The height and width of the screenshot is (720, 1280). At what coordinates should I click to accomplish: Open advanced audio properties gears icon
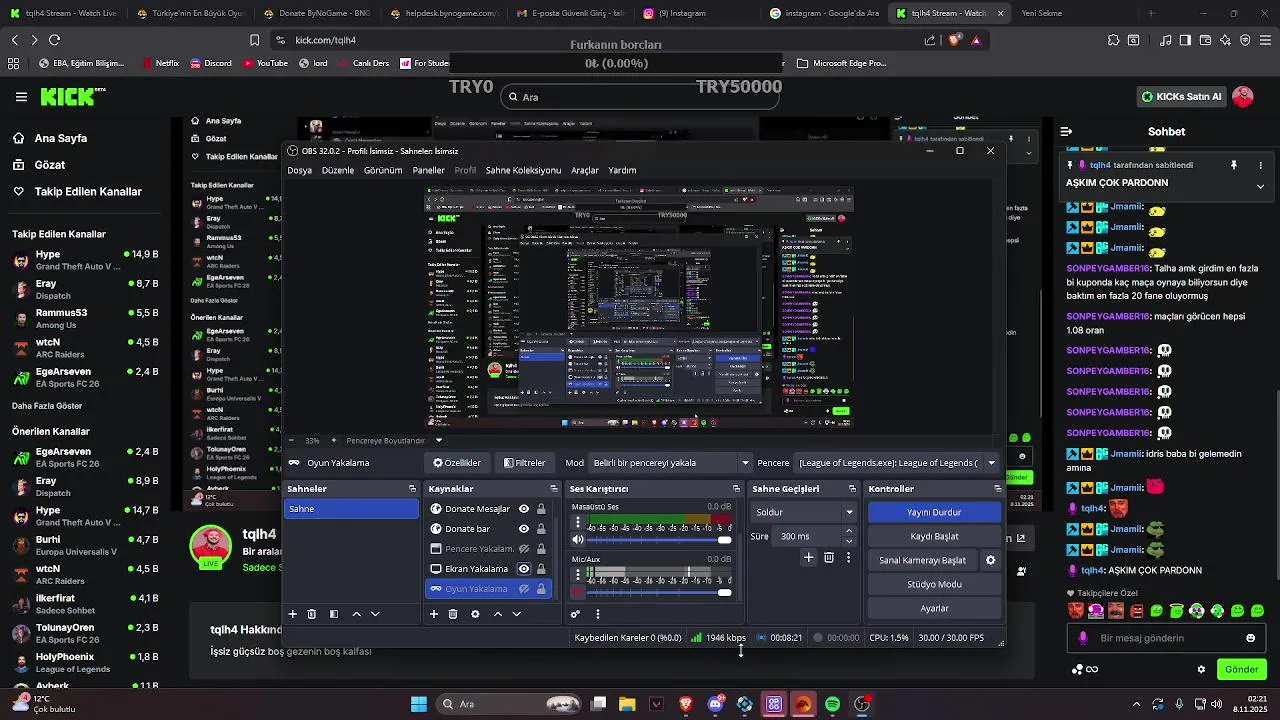575,614
